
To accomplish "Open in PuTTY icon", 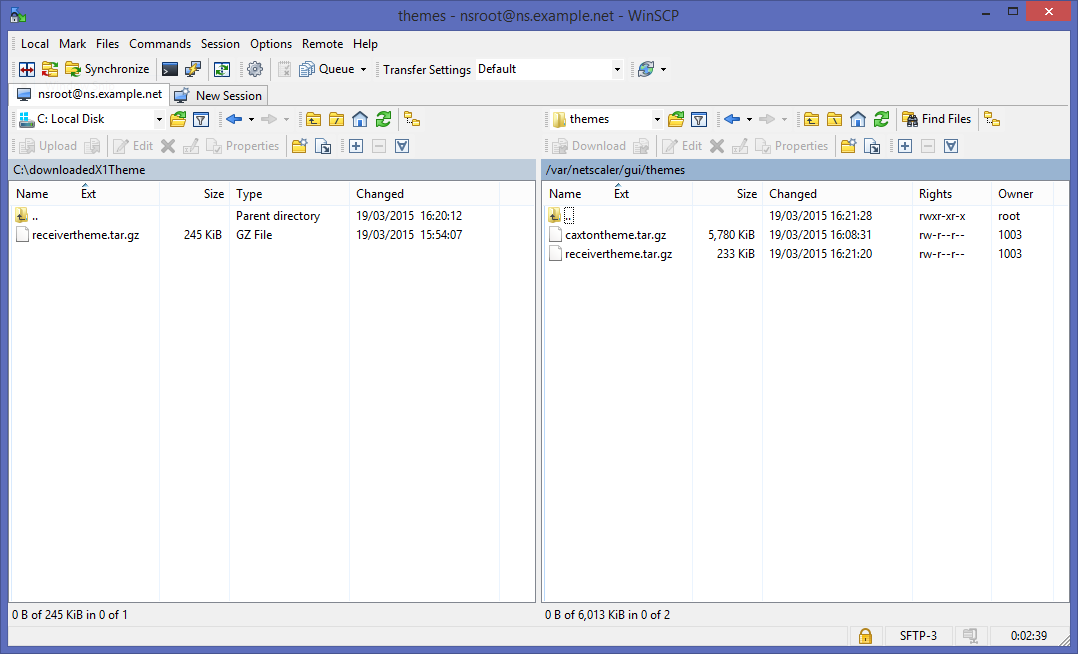I will [193, 70].
